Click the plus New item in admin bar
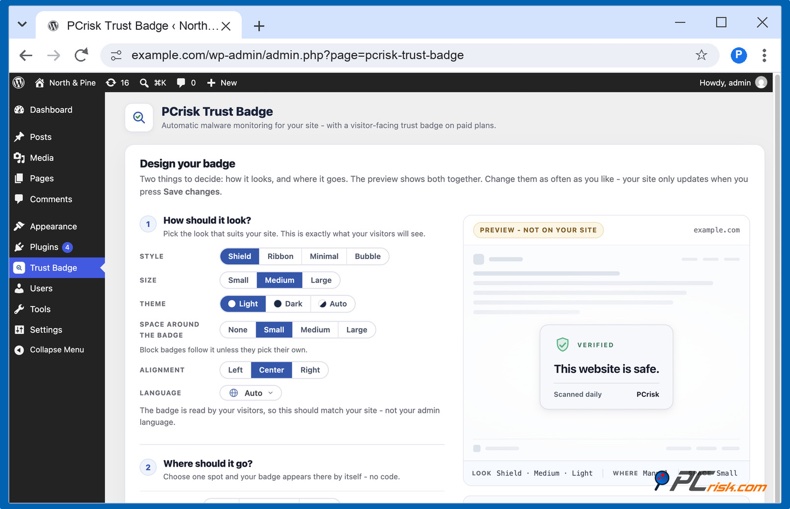790x509 pixels. pyautogui.click(x=222, y=83)
